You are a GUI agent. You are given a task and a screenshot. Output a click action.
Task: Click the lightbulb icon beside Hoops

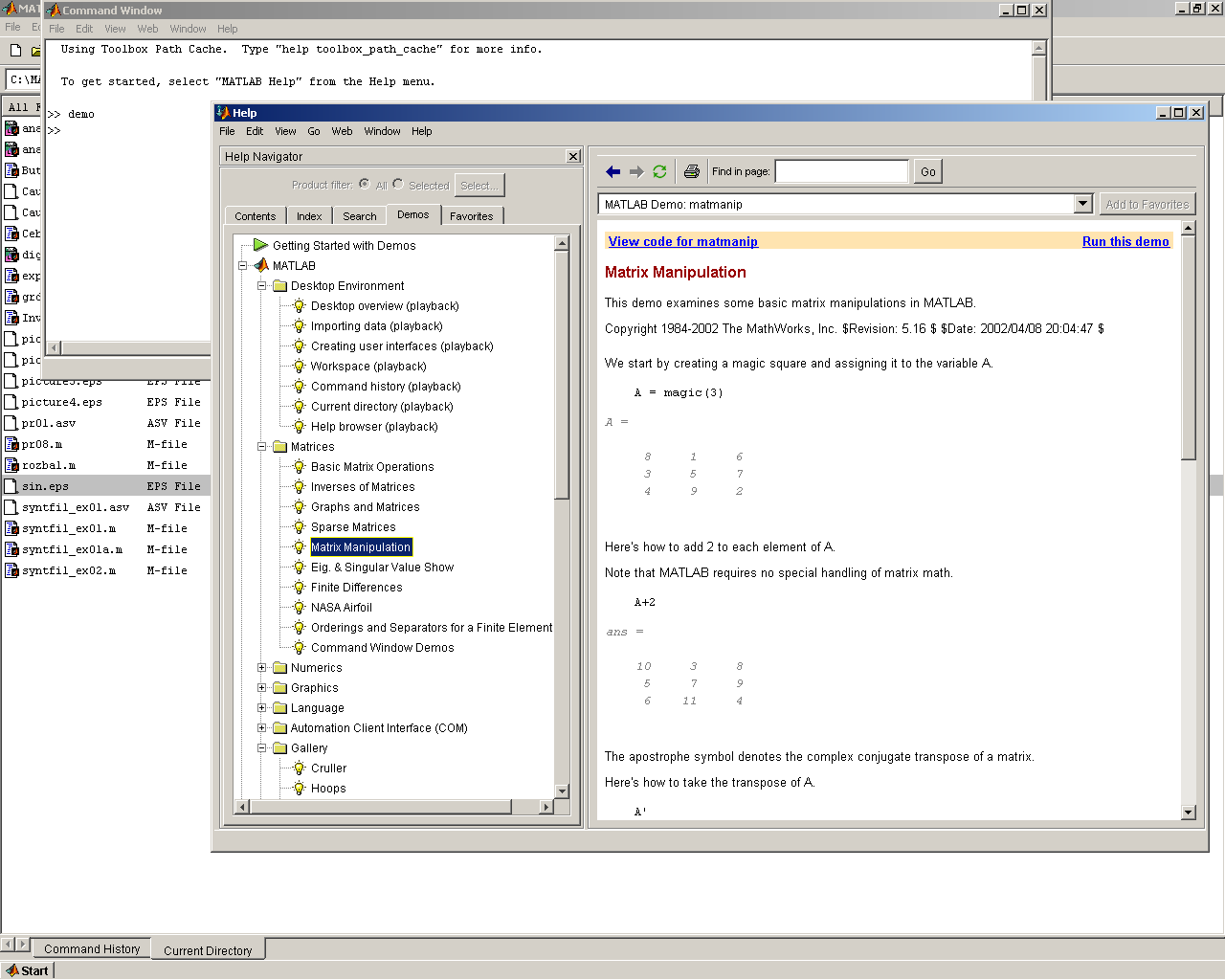click(299, 788)
